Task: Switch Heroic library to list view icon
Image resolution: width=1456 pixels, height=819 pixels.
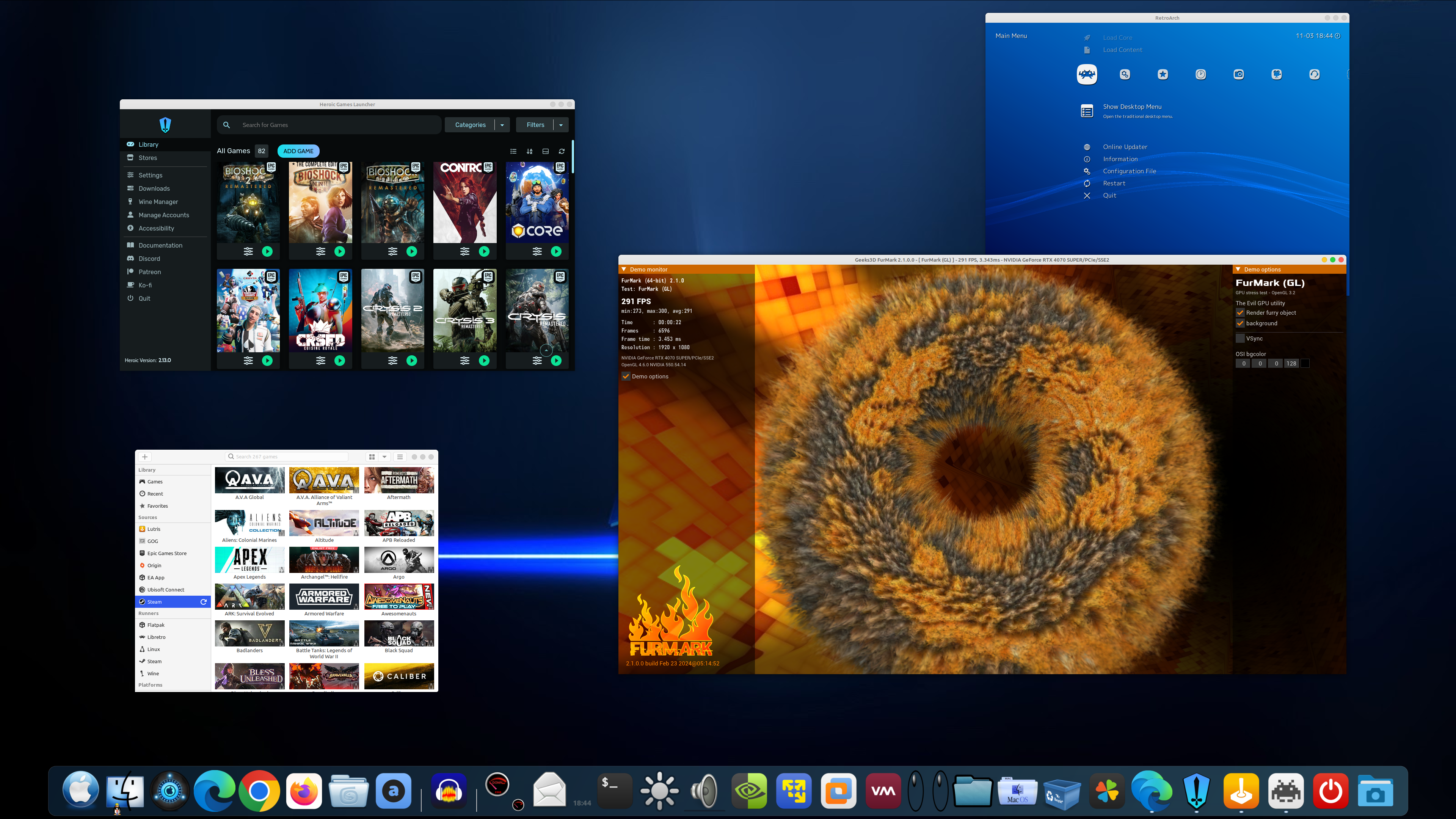Action: coord(513,152)
